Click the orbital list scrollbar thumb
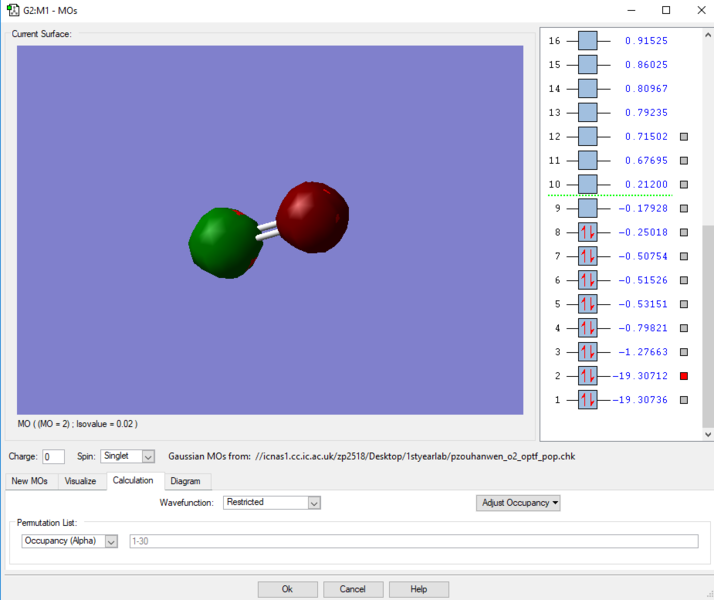This screenshot has height=600, width=714. [708, 325]
